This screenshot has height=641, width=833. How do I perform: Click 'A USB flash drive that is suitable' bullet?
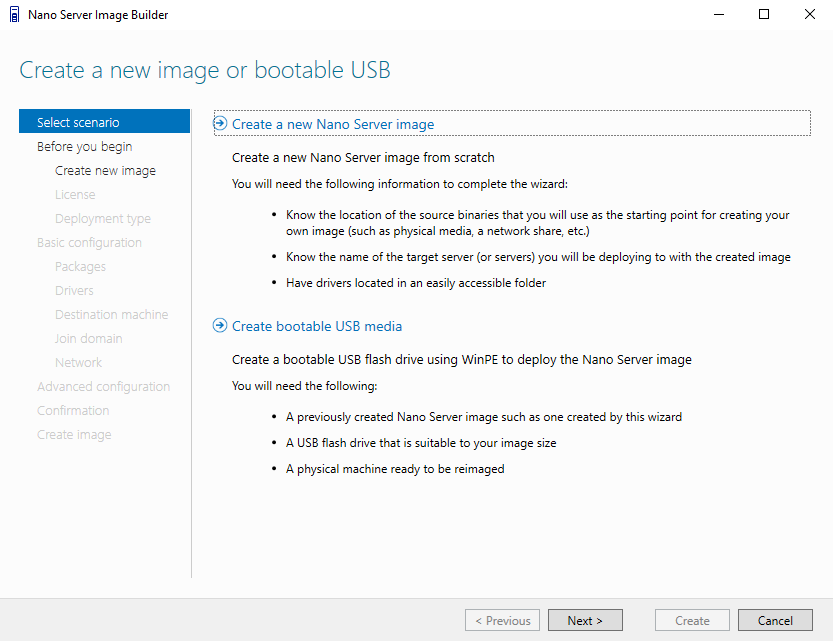coord(421,443)
